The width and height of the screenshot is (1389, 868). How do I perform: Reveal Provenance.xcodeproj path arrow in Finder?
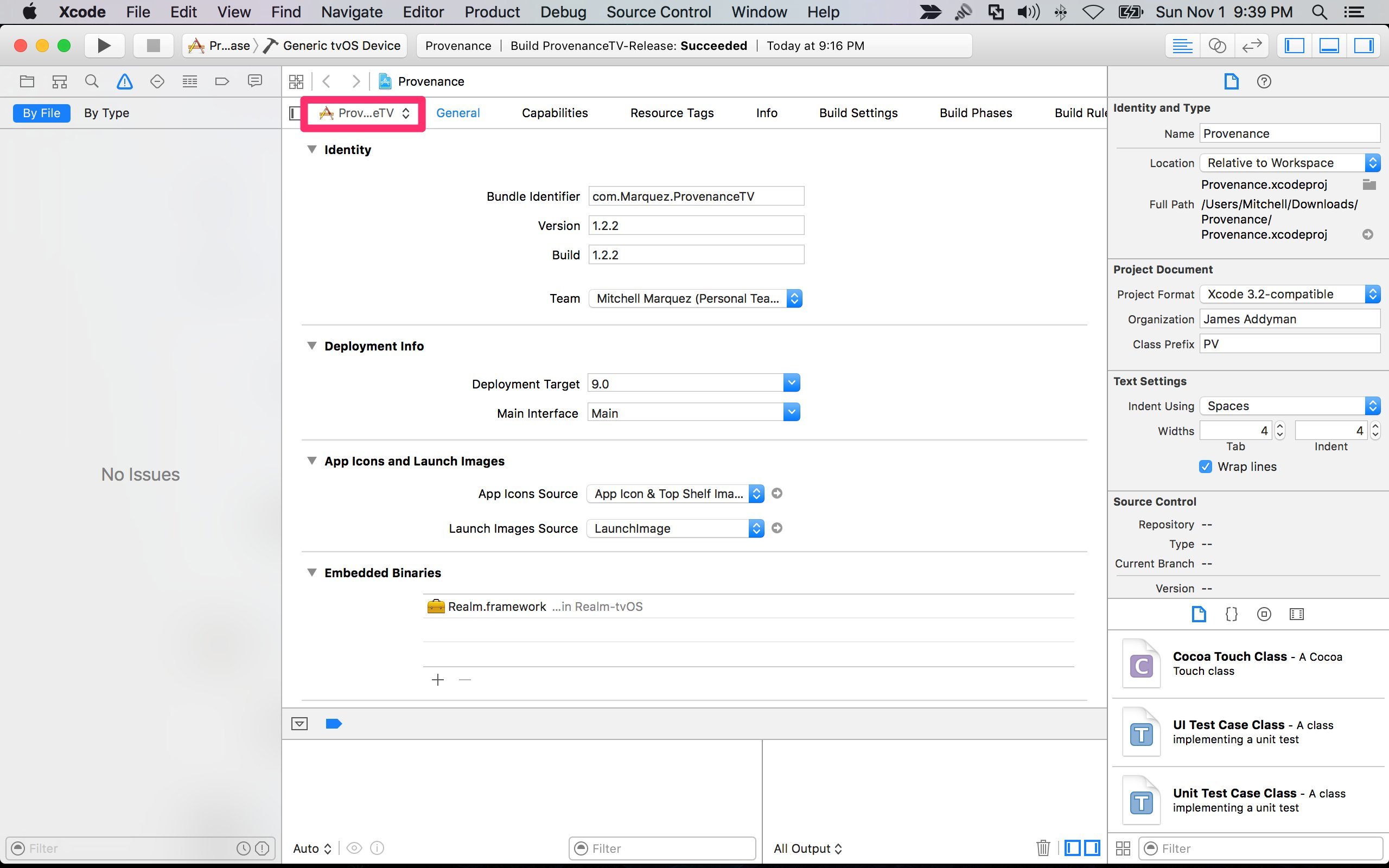point(1368,234)
